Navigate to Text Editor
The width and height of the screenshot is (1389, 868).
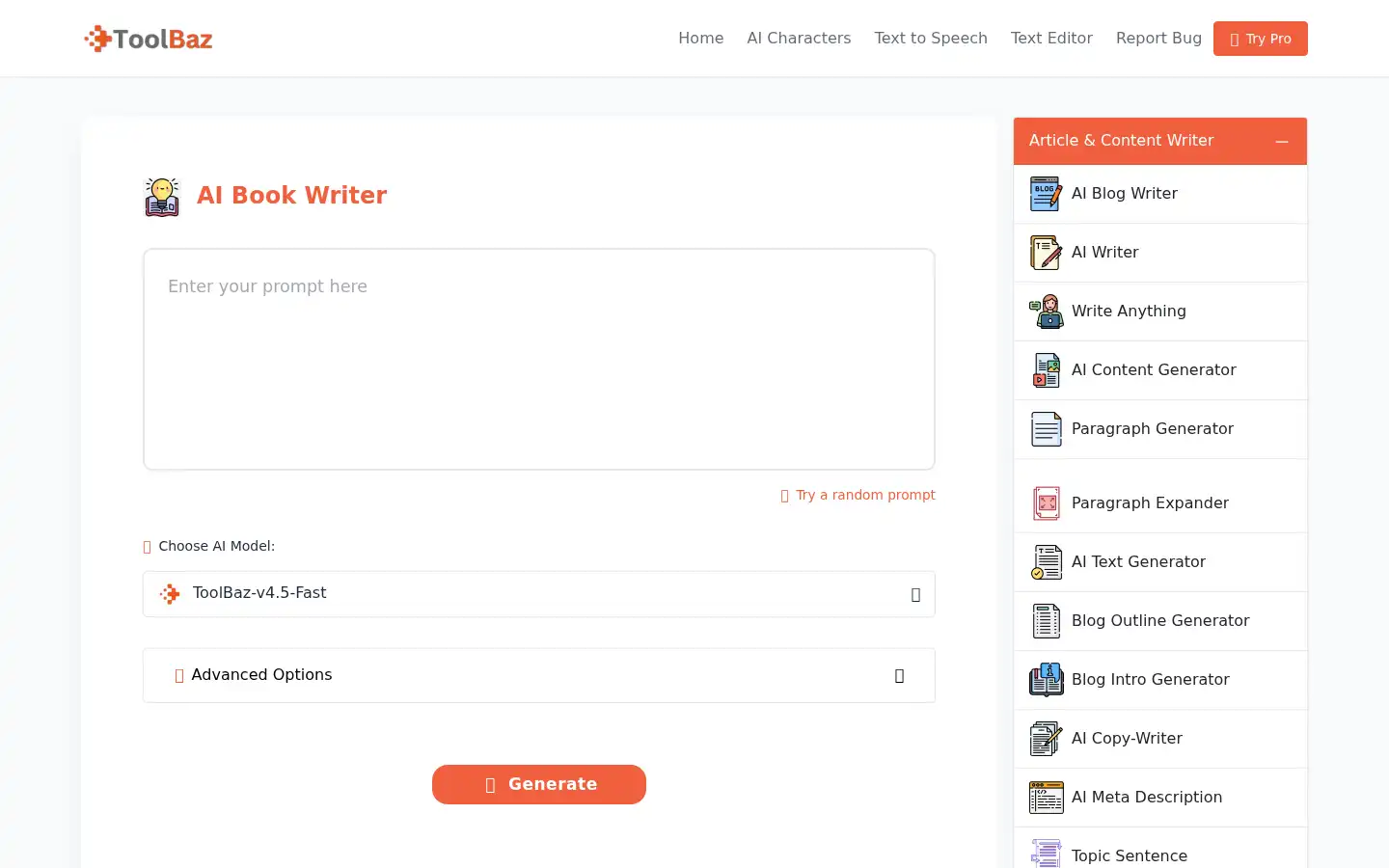click(x=1051, y=39)
